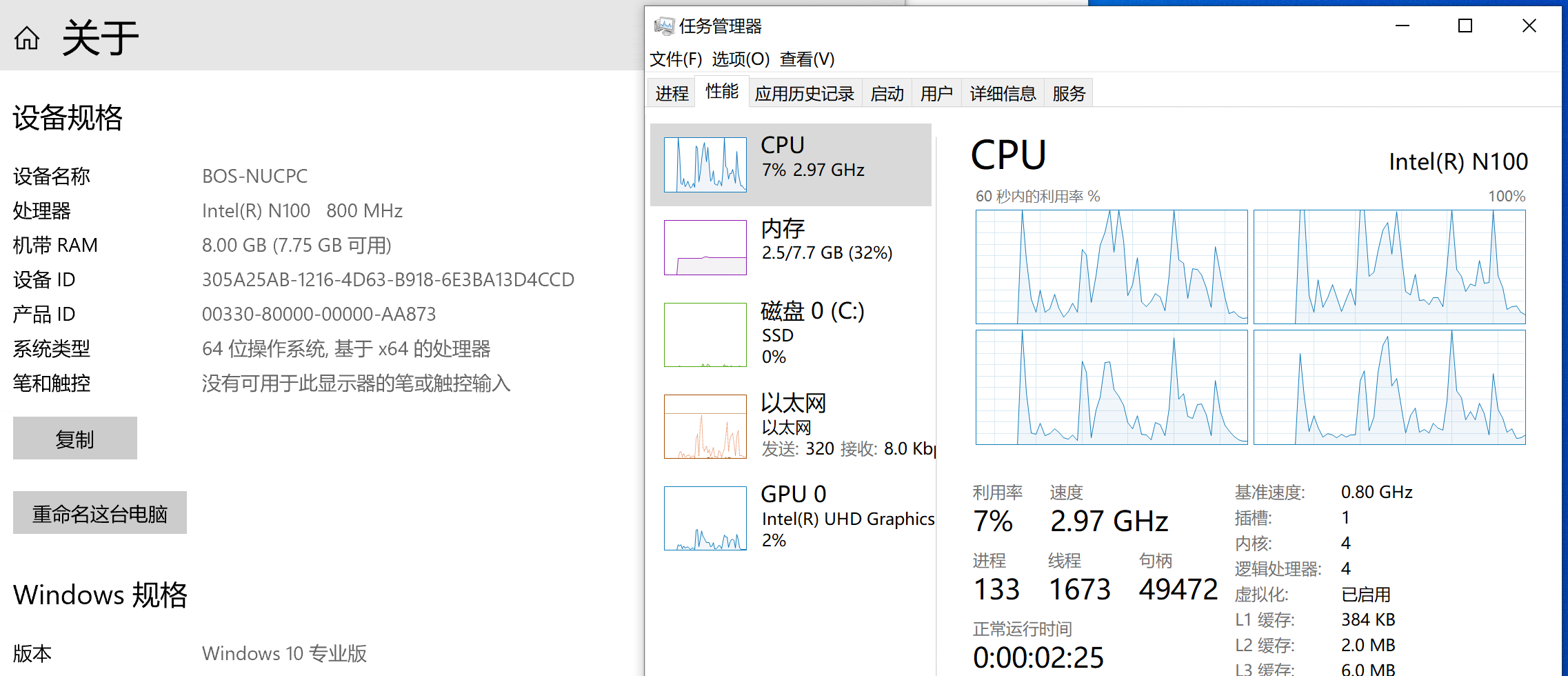
Task: Click the 复制 button
Action: click(x=75, y=438)
